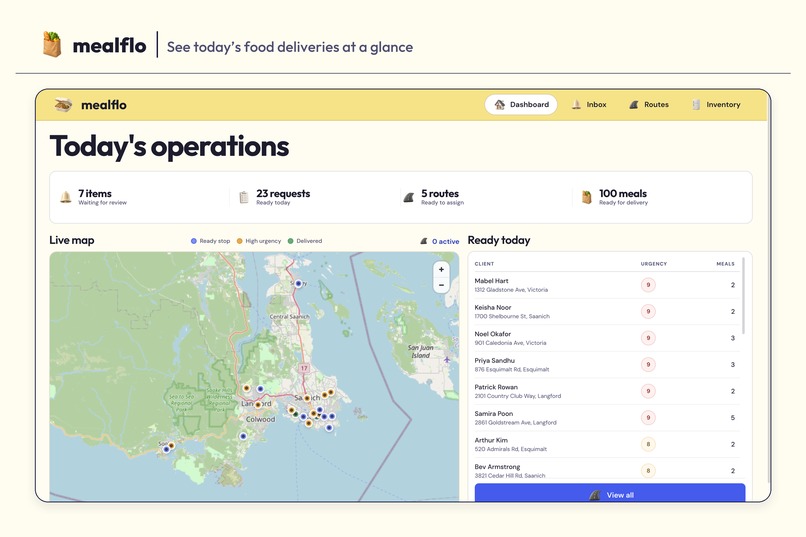Click the Delivered legend dot

point(290,241)
